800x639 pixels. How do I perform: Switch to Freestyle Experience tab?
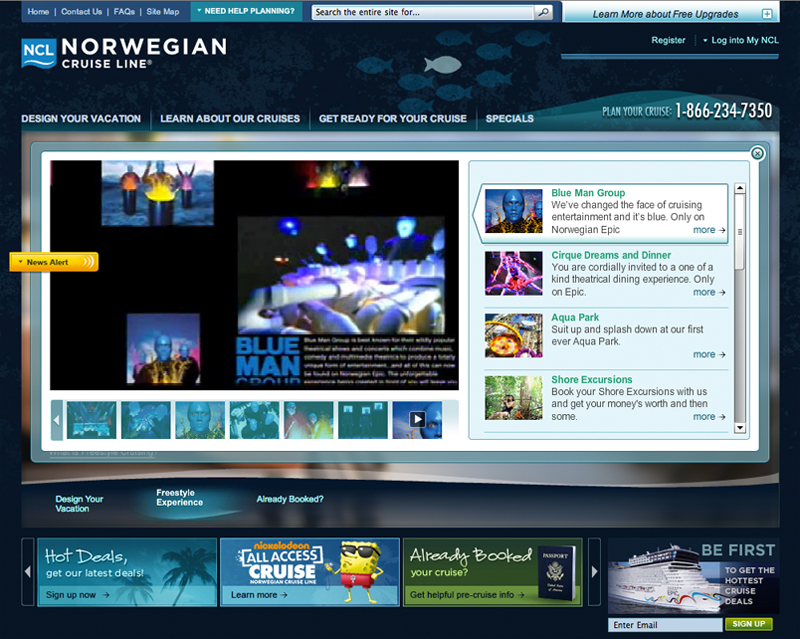pyautogui.click(x=180, y=498)
